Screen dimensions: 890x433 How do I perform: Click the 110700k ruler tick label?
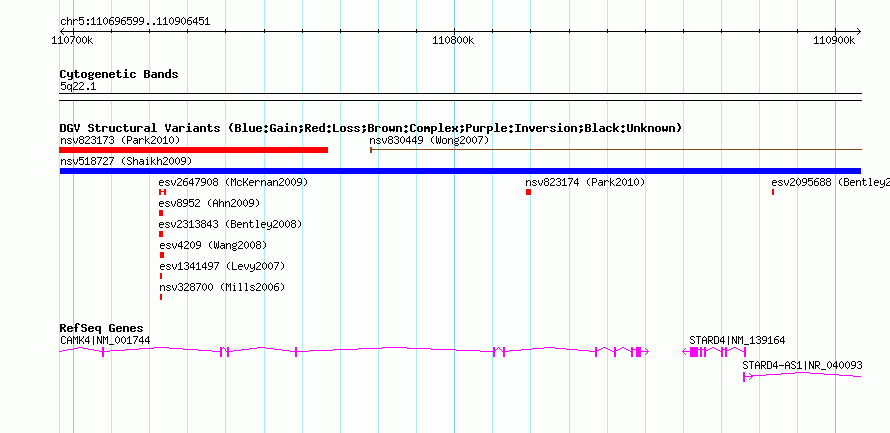[x=73, y=41]
